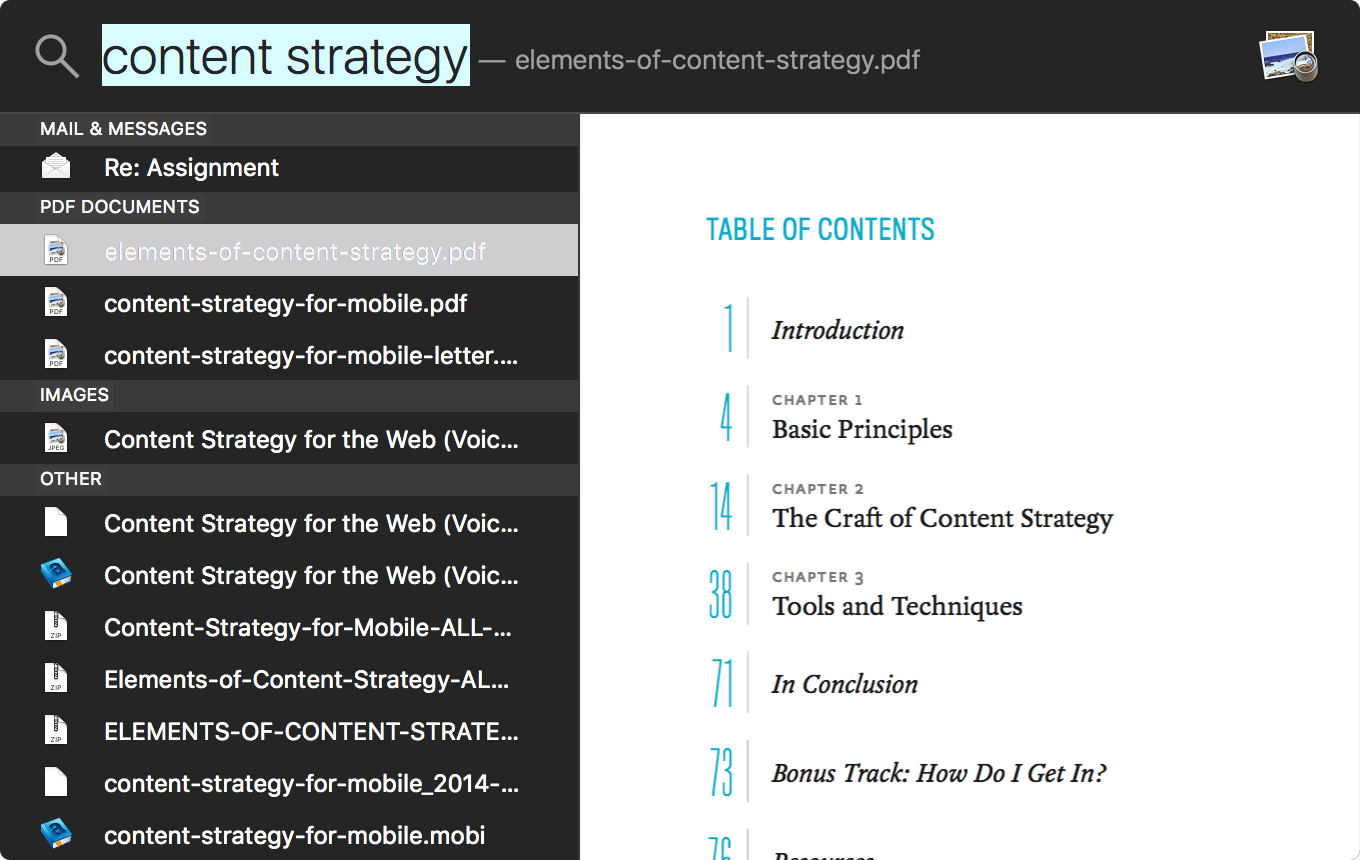The height and width of the screenshot is (860, 1360).
Task: Select Content-Strategy-for-Mobile-ALL zip result
Action: pyautogui.click(x=289, y=626)
